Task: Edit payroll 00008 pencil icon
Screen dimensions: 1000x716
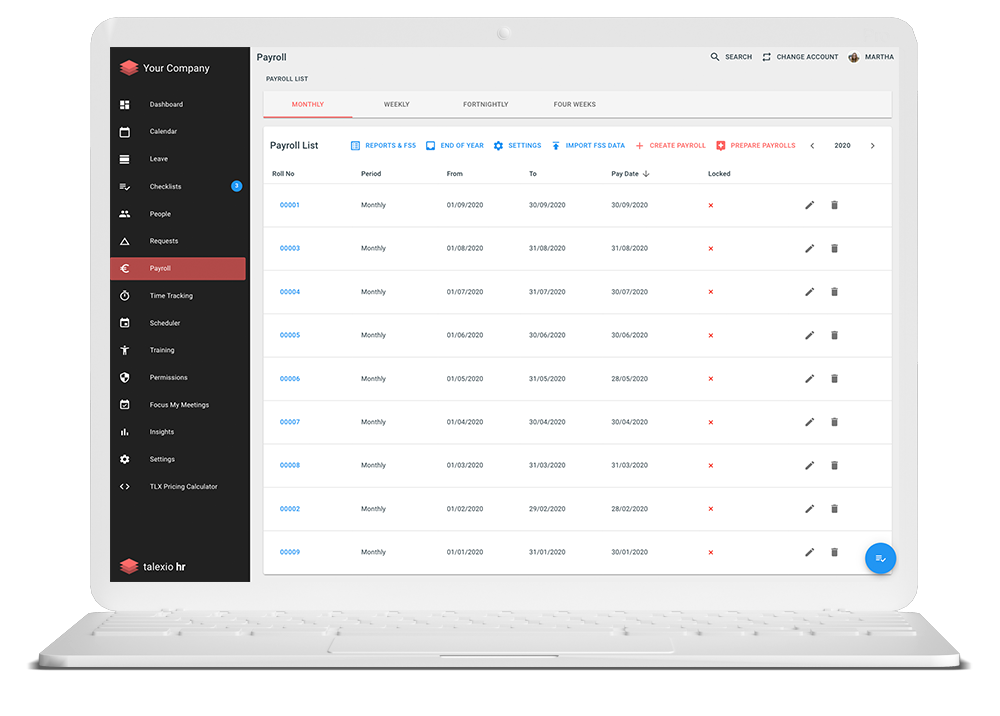Action: pyautogui.click(x=809, y=465)
